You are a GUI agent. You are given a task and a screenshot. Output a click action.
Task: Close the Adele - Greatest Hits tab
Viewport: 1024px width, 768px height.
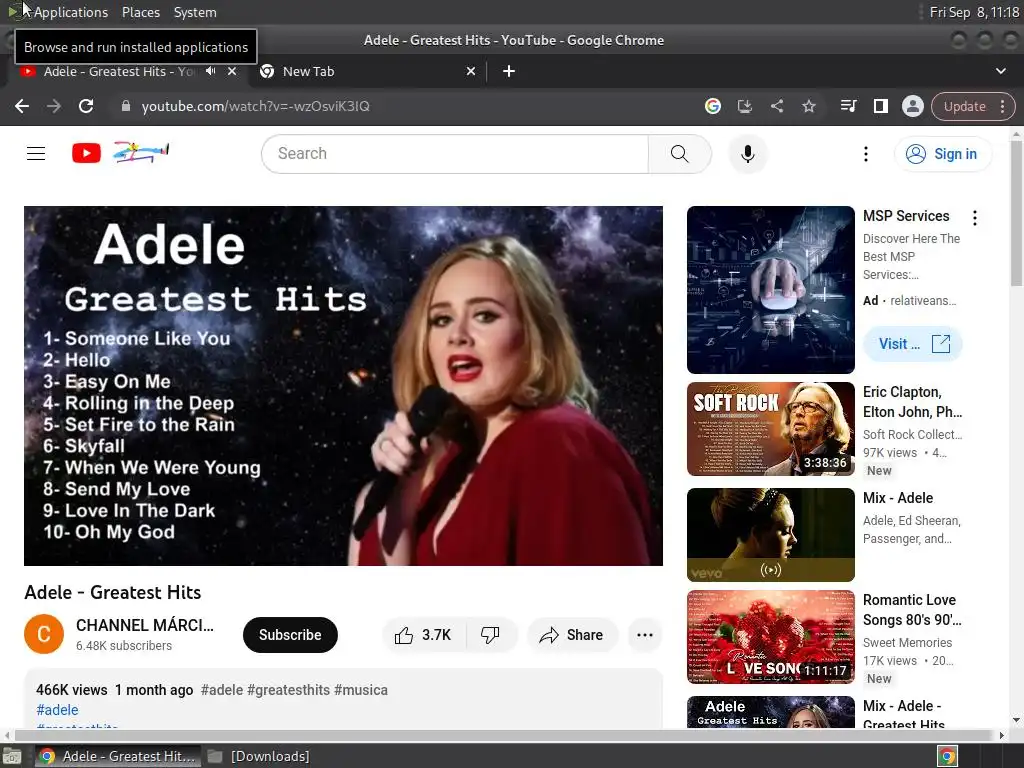click(232, 71)
